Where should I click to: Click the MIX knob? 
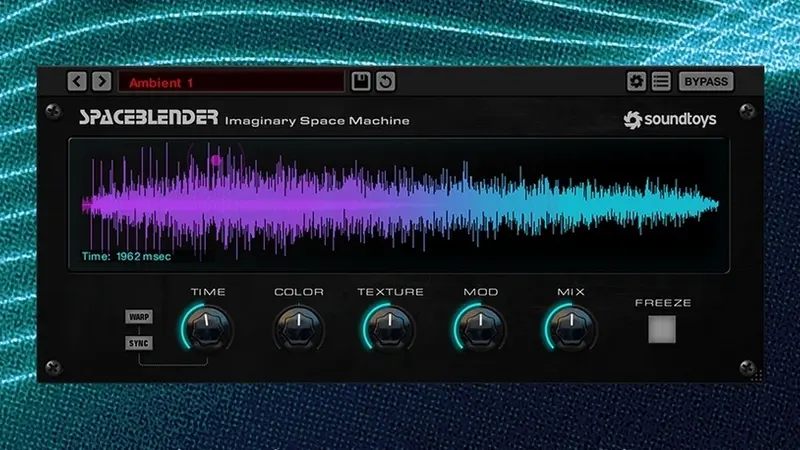pyautogui.click(x=571, y=329)
